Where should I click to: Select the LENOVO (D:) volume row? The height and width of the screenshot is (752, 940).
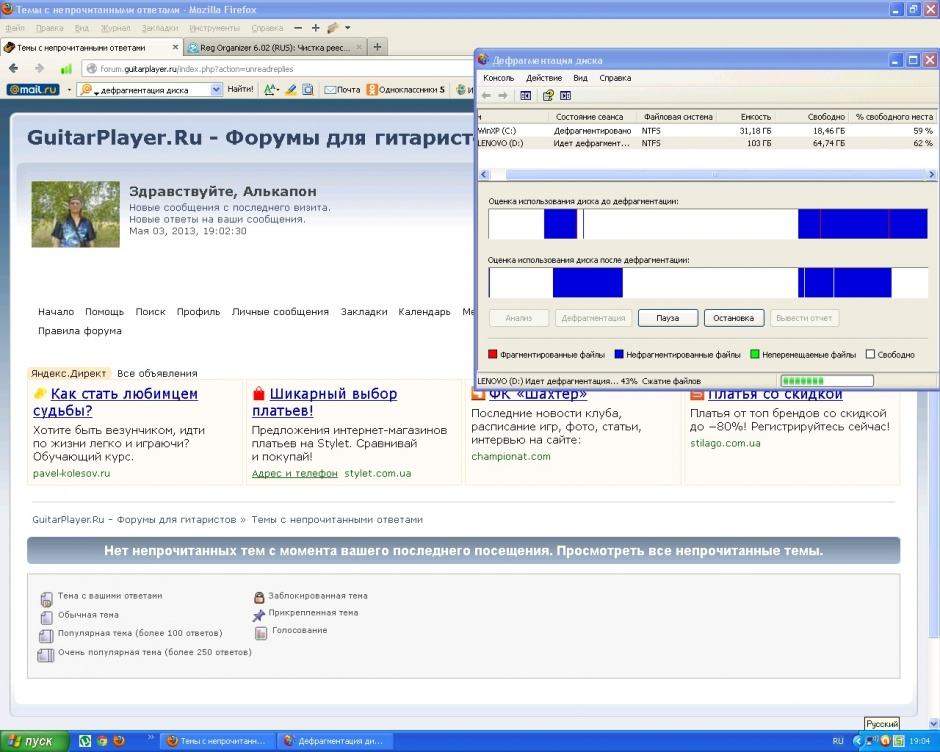[707, 143]
